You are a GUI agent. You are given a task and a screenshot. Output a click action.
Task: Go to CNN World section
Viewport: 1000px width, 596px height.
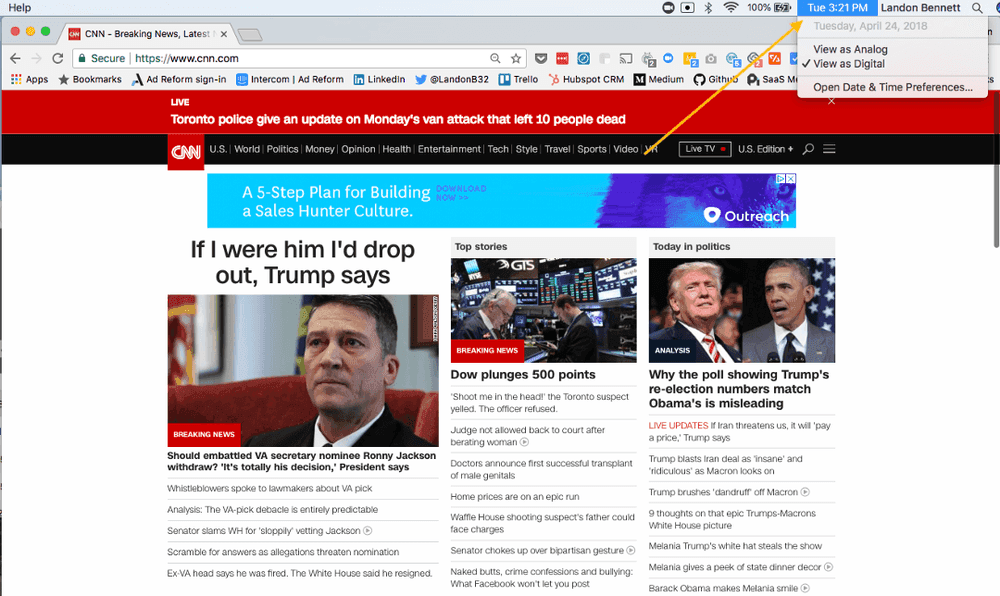247,149
